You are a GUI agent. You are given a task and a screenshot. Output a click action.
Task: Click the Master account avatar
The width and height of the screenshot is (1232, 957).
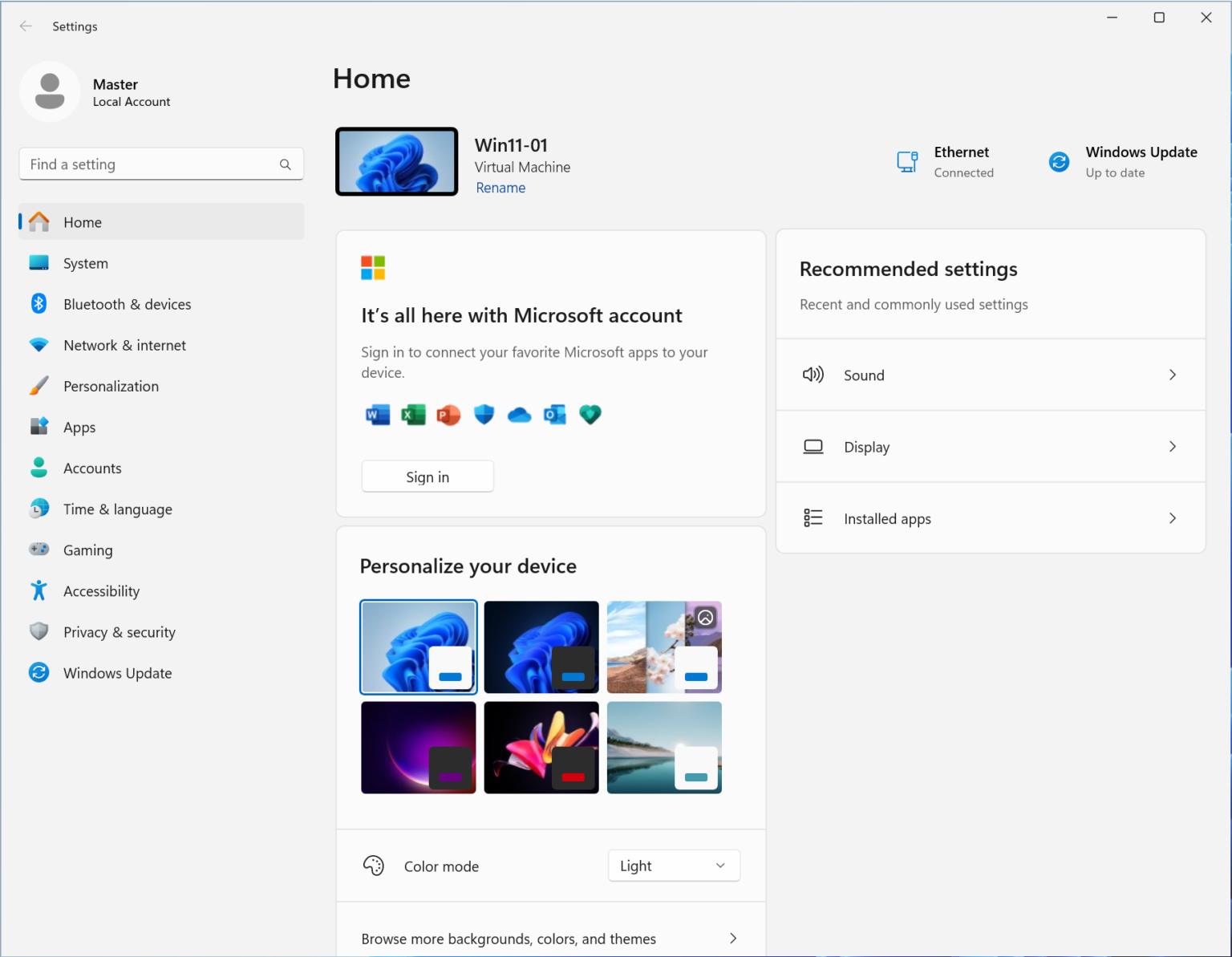pyautogui.click(x=50, y=91)
